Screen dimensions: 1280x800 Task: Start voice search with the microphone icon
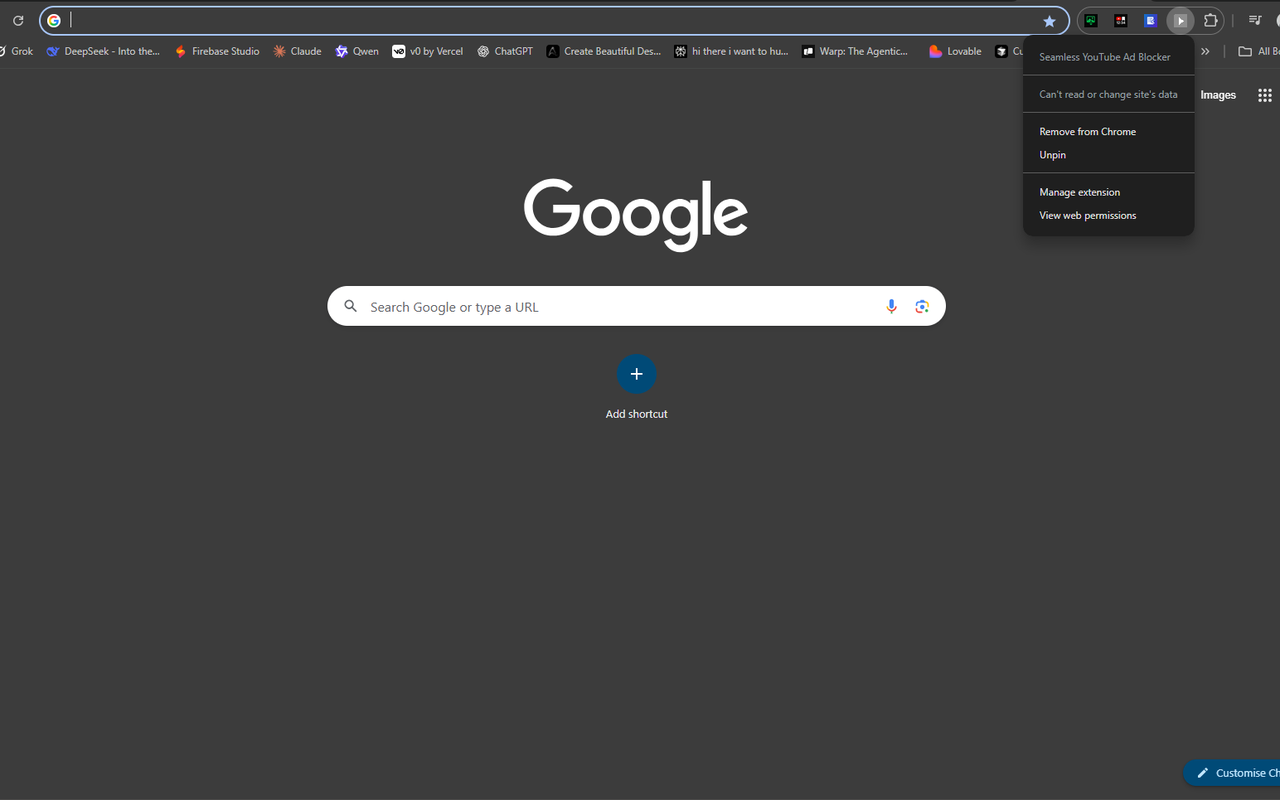pyautogui.click(x=891, y=306)
